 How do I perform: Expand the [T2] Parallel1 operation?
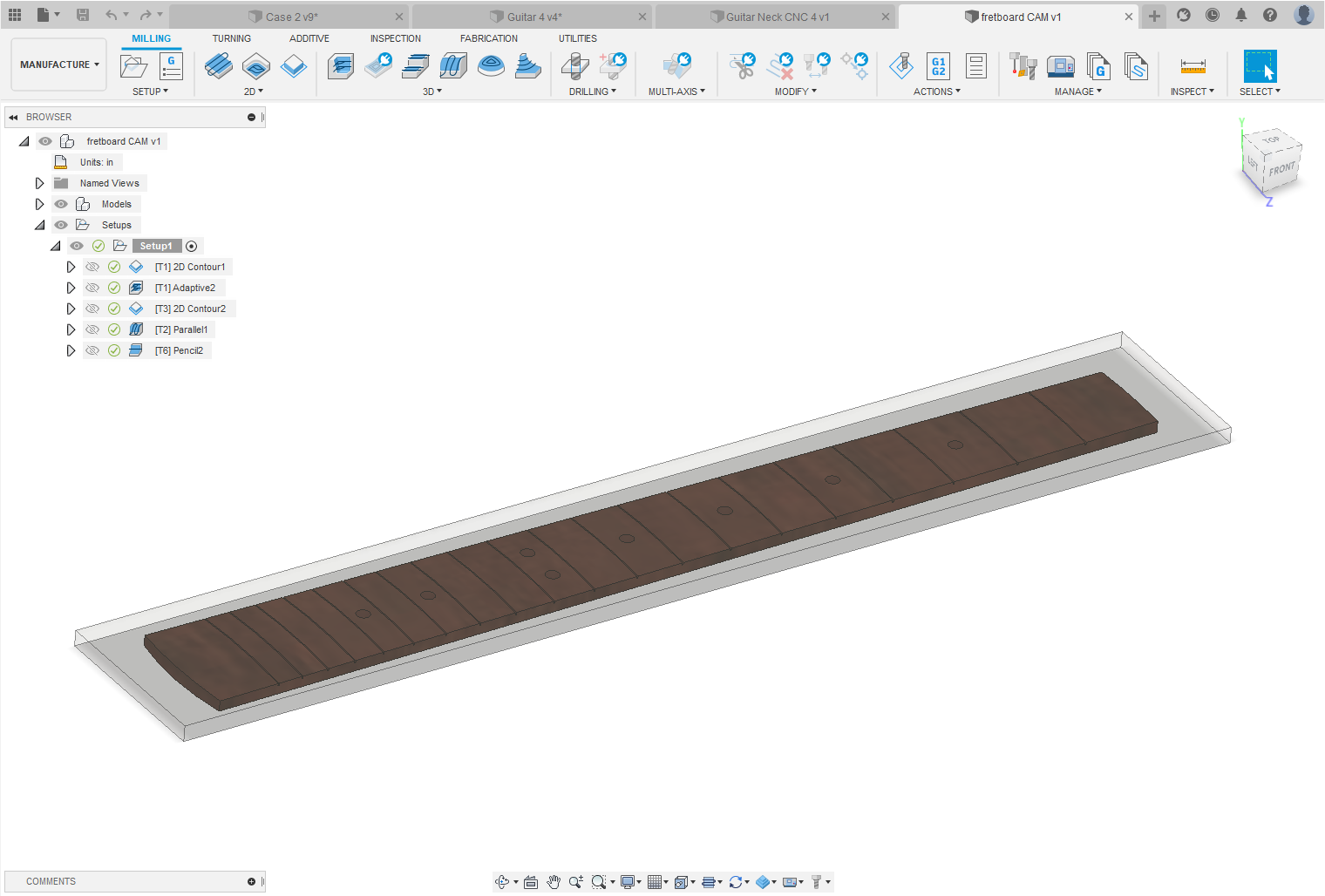(71, 329)
